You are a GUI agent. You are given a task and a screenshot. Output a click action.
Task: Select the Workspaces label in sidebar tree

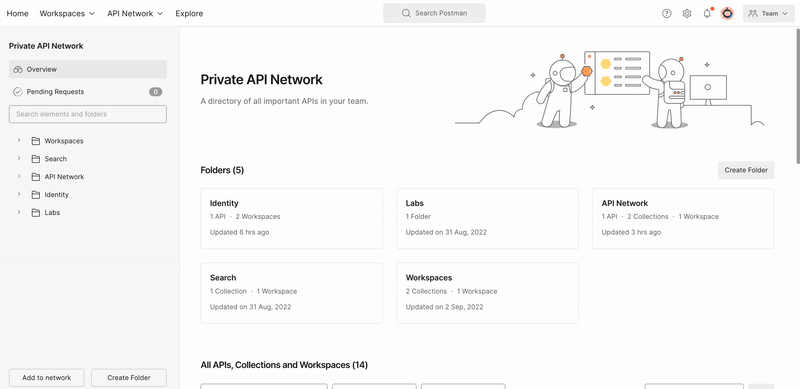pyautogui.click(x=64, y=141)
